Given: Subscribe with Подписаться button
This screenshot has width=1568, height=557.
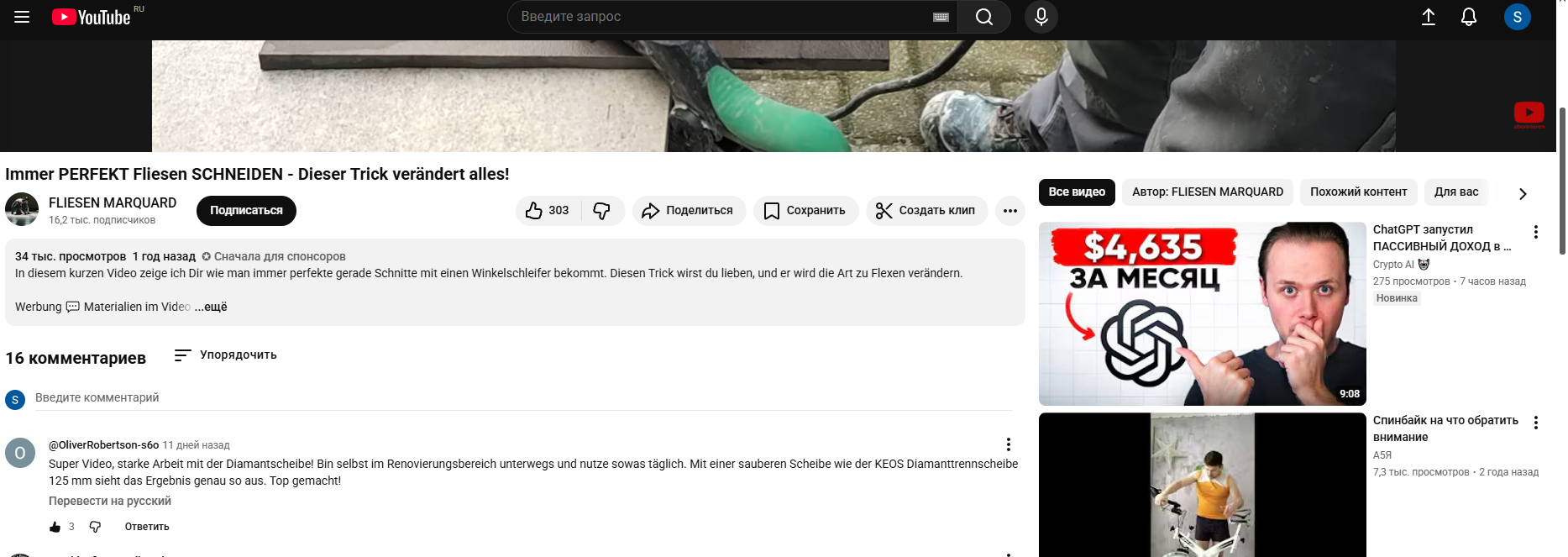Looking at the screenshot, I should (246, 211).
